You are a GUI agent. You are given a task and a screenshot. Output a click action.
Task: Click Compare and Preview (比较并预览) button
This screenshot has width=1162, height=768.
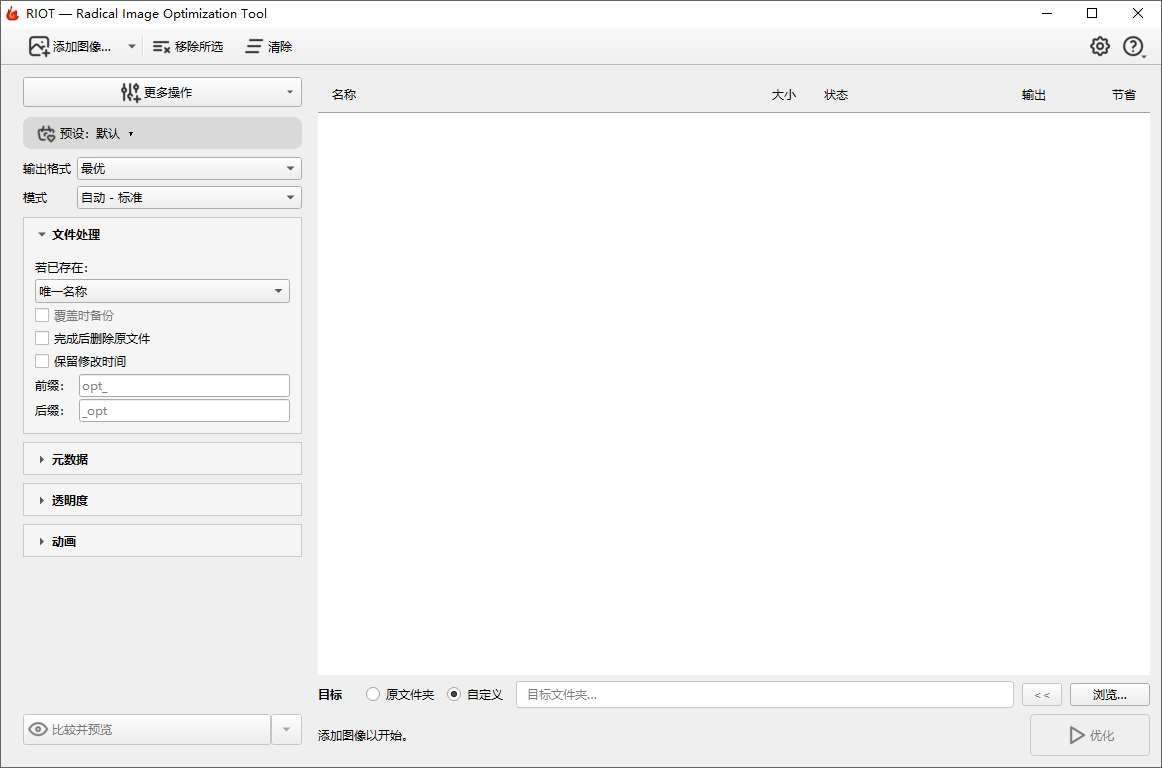click(147, 729)
